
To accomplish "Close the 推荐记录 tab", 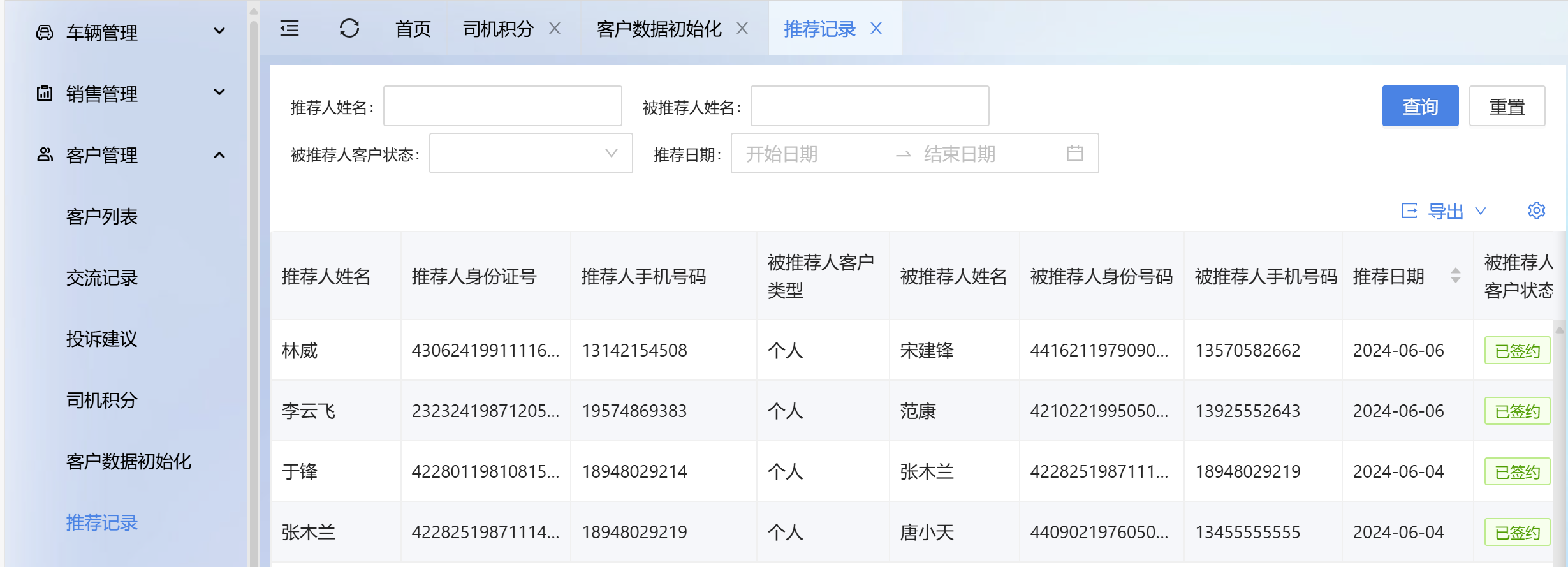I will click(x=876, y=29).
